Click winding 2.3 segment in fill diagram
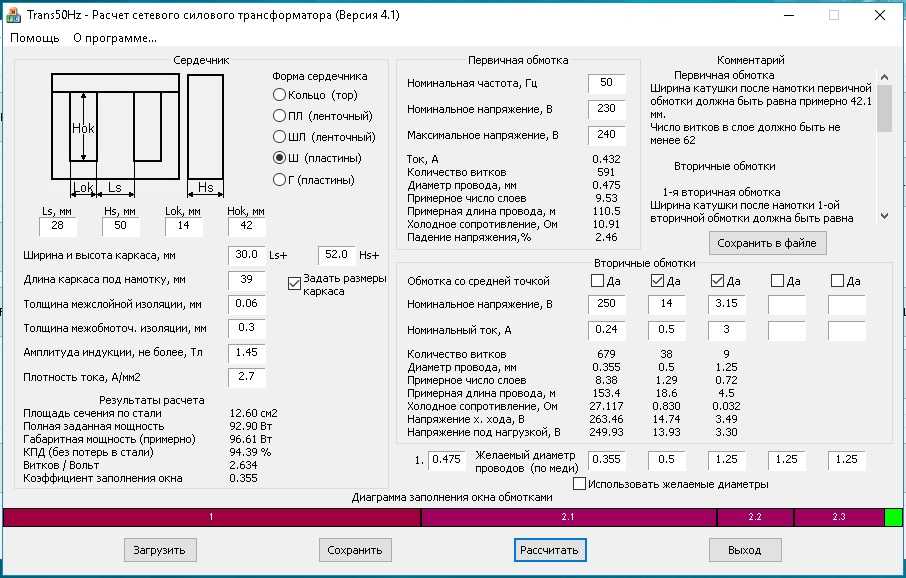The width and height of the screenshot is (906, 578). 839,517
